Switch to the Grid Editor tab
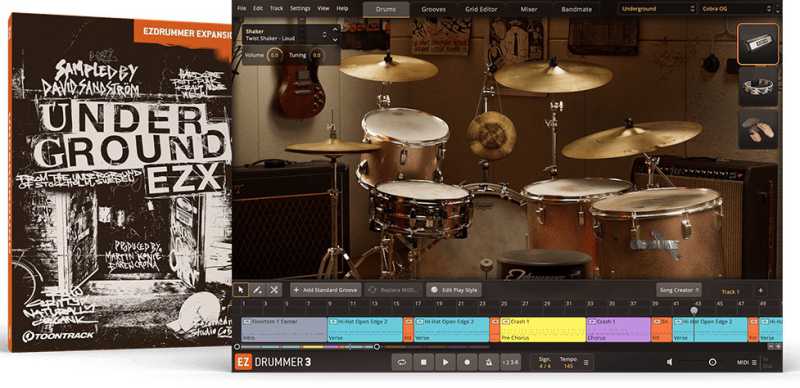This screenshot has height=388, width=800. [x=481, y=9]
